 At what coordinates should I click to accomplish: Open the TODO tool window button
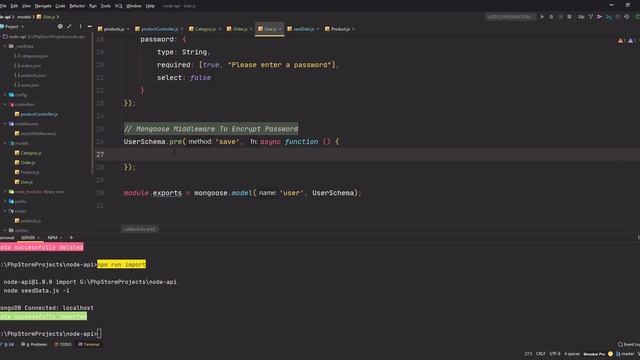tap(63, 344)
